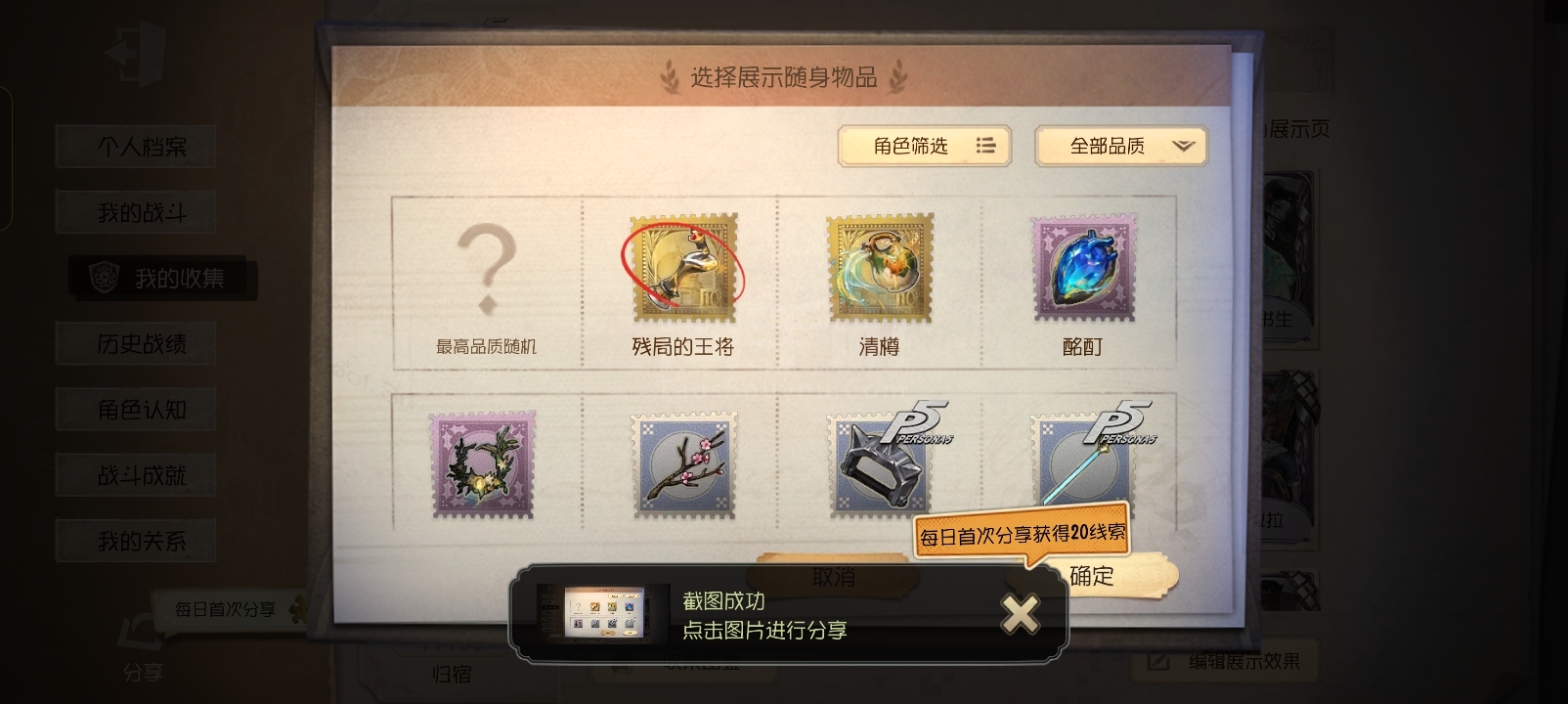1568x704 pixels.
Task: Open the 个人档案 tab
Action: click(141, 147)
